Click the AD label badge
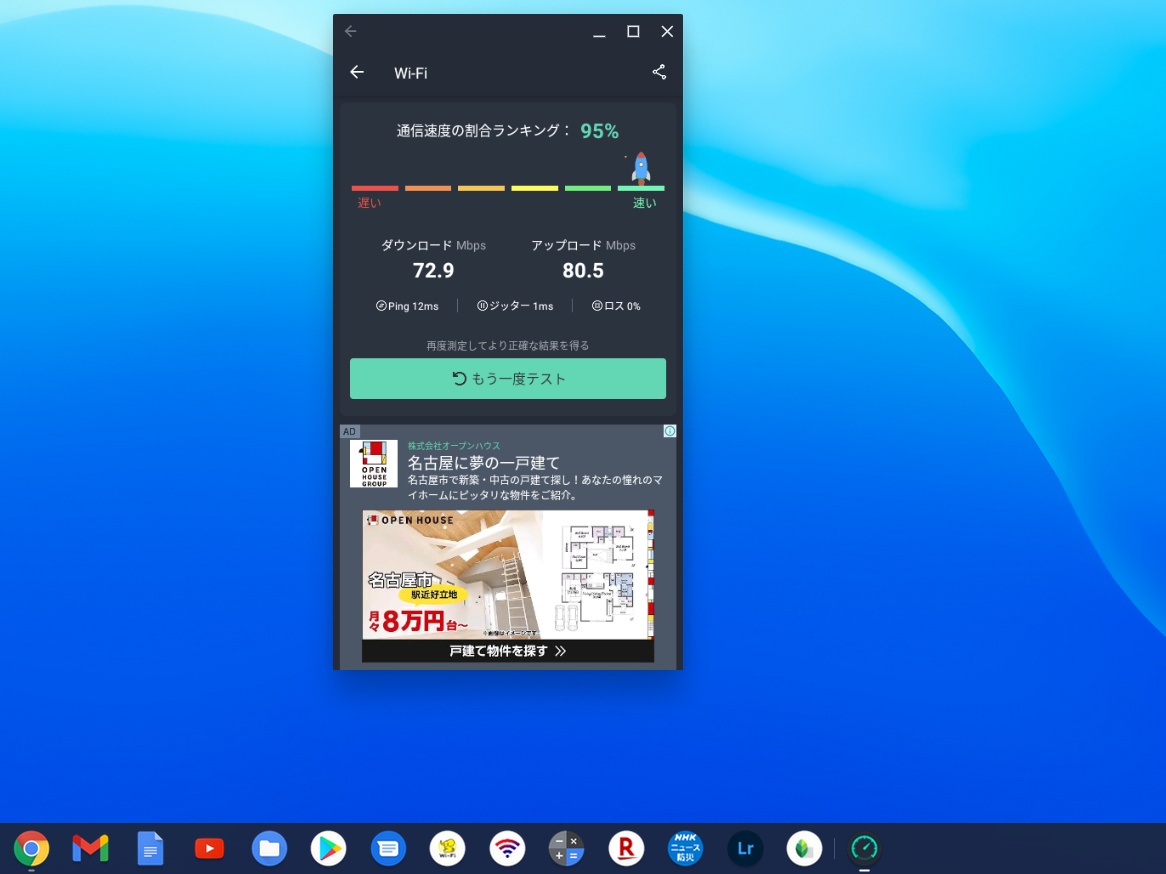 (x=350, y=431)
